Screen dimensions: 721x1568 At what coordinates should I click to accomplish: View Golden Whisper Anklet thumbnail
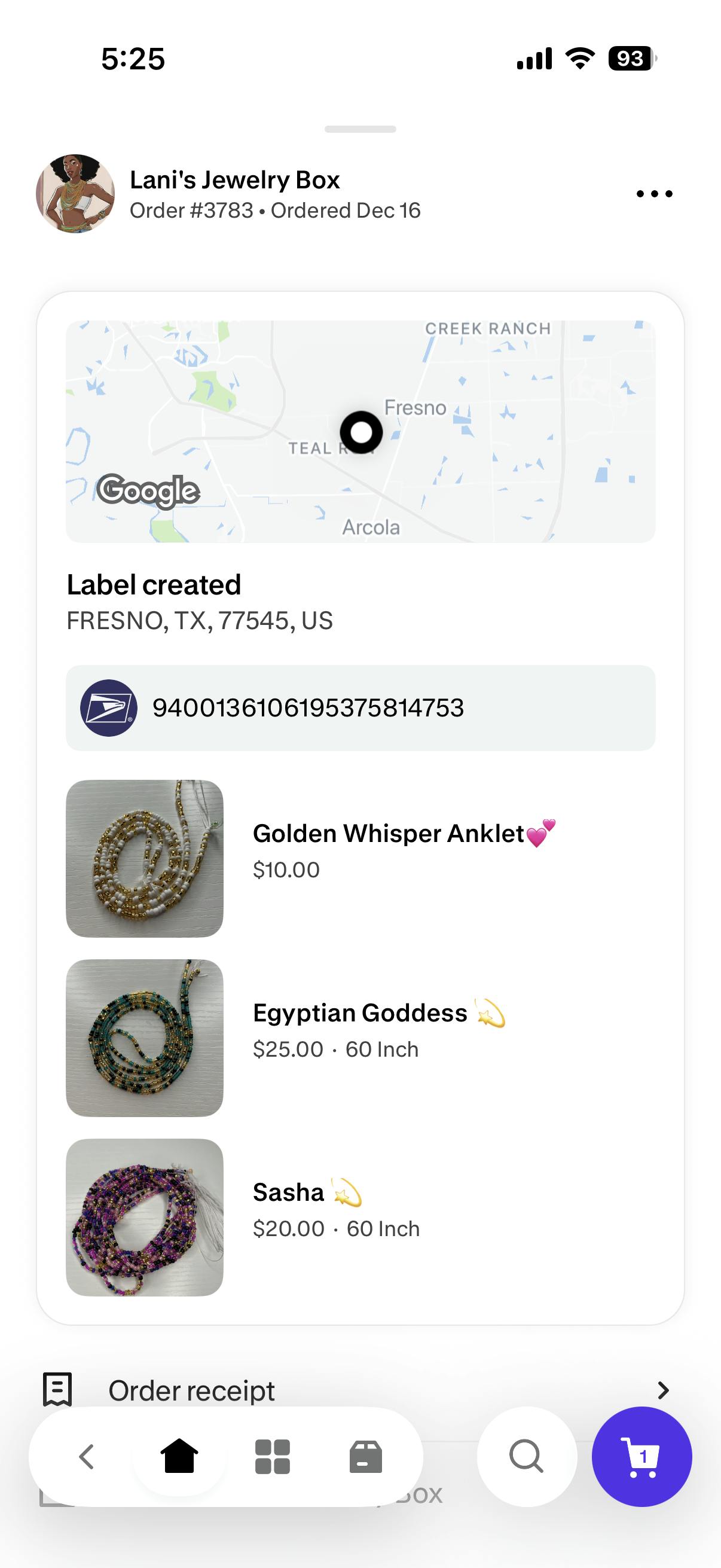145,858
